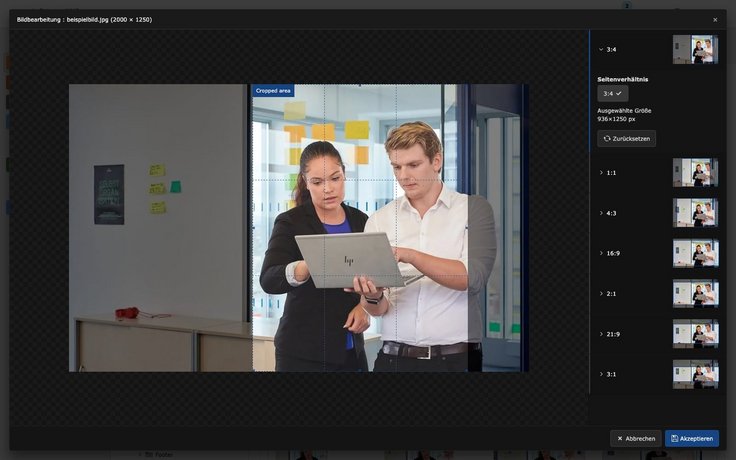Image resolution: width=736 pixels, height=460 pixels.
Task: Toggle the 3:4 Seitenverhältnis ratio button
Action: coord(613,93)
